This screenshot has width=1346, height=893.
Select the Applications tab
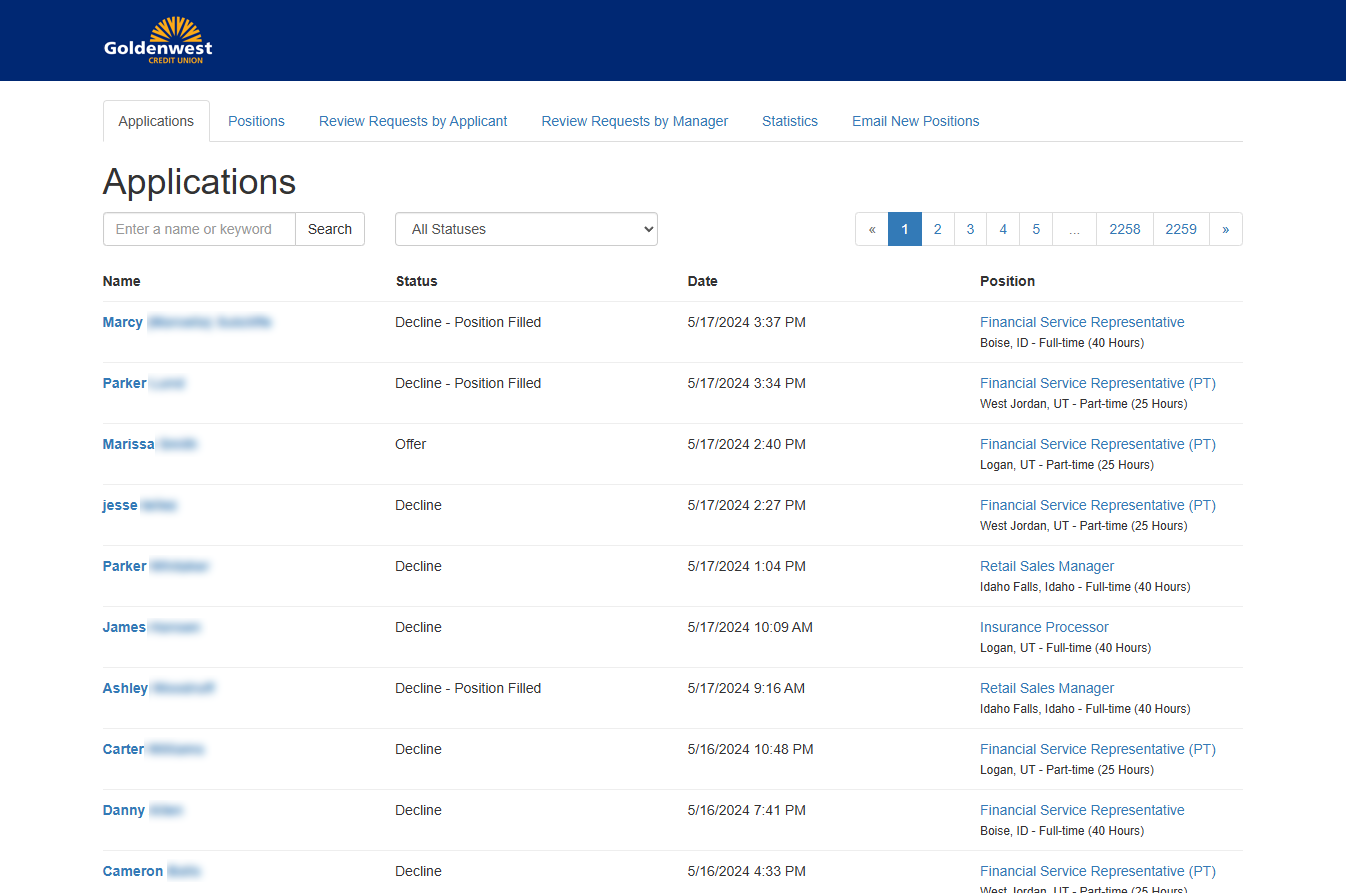[156, 121]
